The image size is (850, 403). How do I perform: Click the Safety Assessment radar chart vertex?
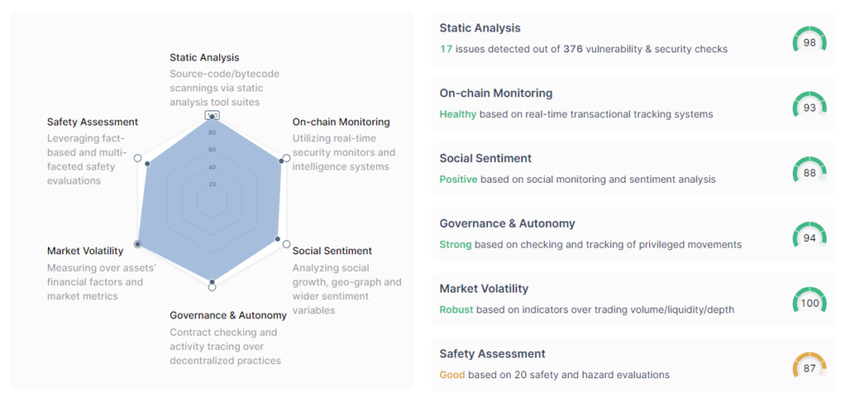(x=138, y=160)
